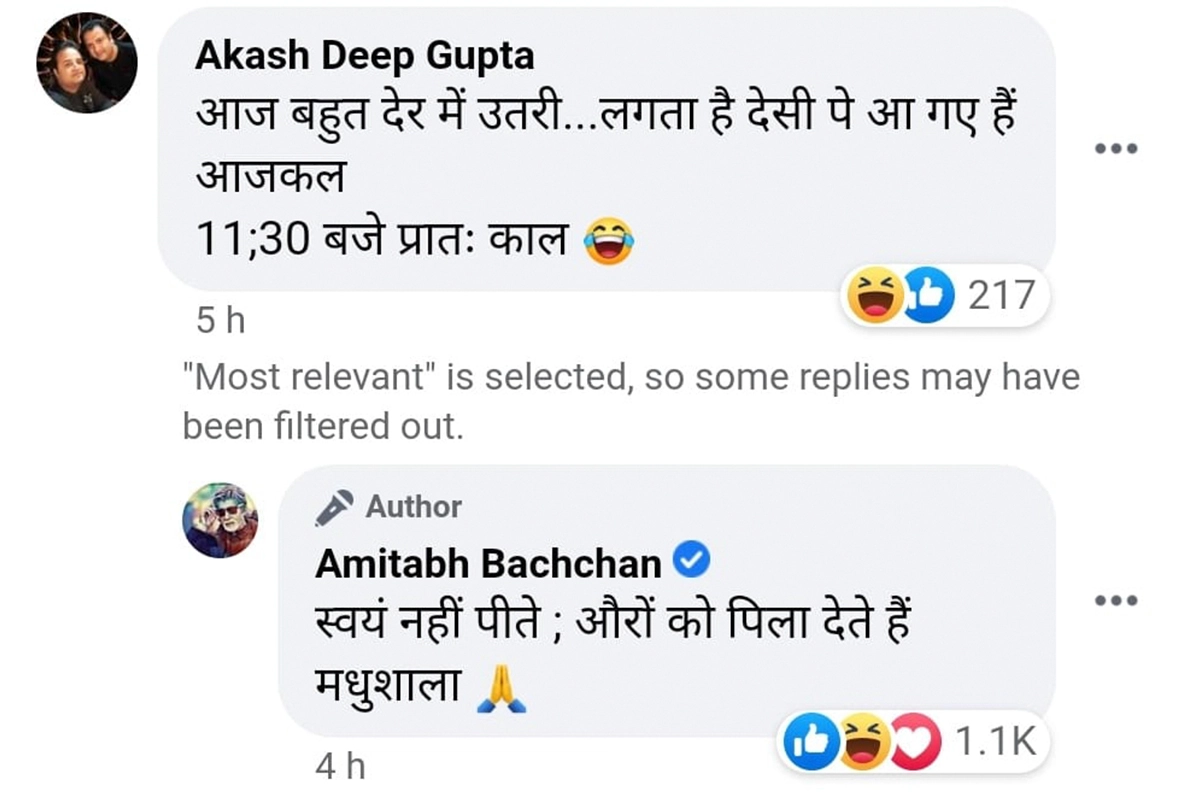Show who reacted using the 217 count
This screenshot has height=800, width=1200.
tap(1001, 296)
